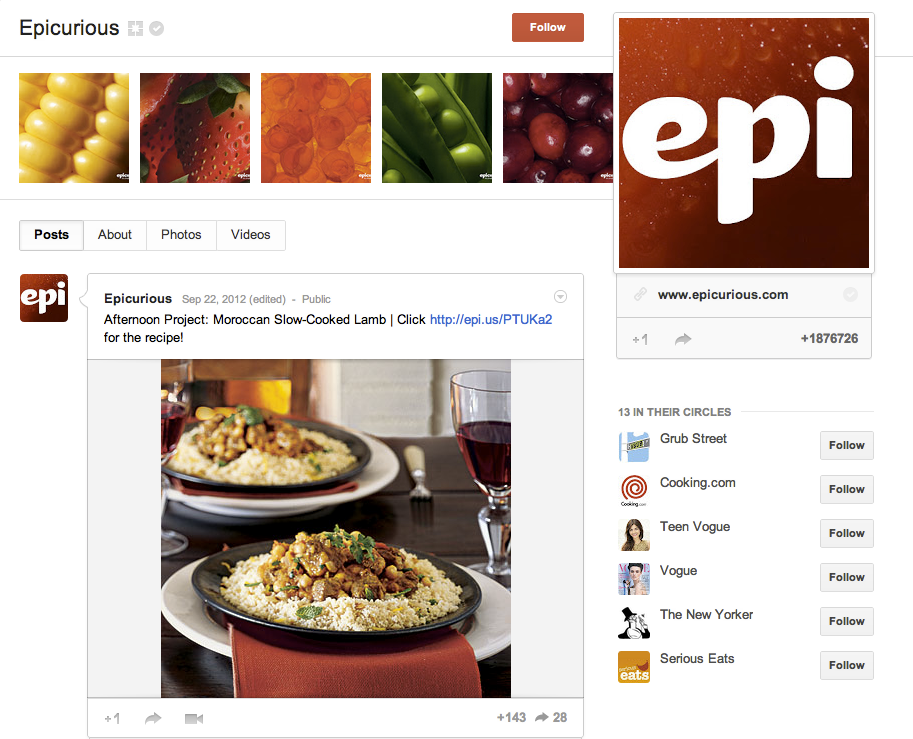Open the post options dropdown arrow
Viewport: 913px width, 739px height.
click(560, 297)
